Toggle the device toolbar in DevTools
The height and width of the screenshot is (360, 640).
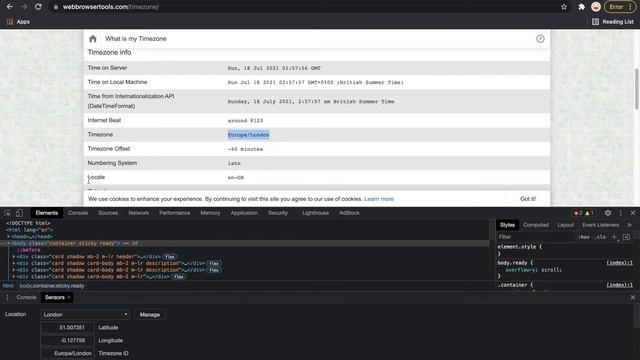point(19,213)
